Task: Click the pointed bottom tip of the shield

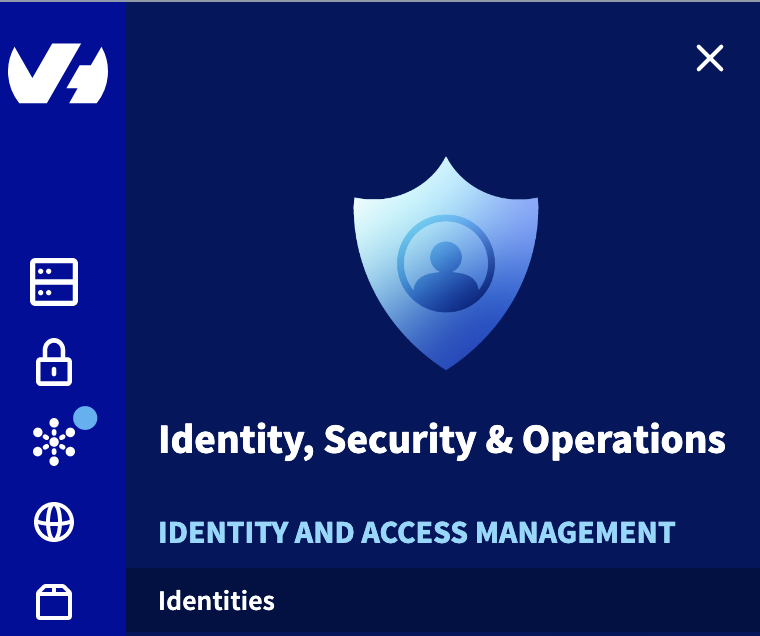Action: (x=446, y=362)
